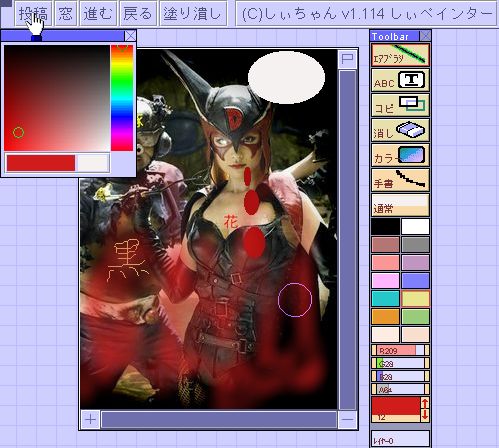Open the カラー color mode tool

point(400,155)
